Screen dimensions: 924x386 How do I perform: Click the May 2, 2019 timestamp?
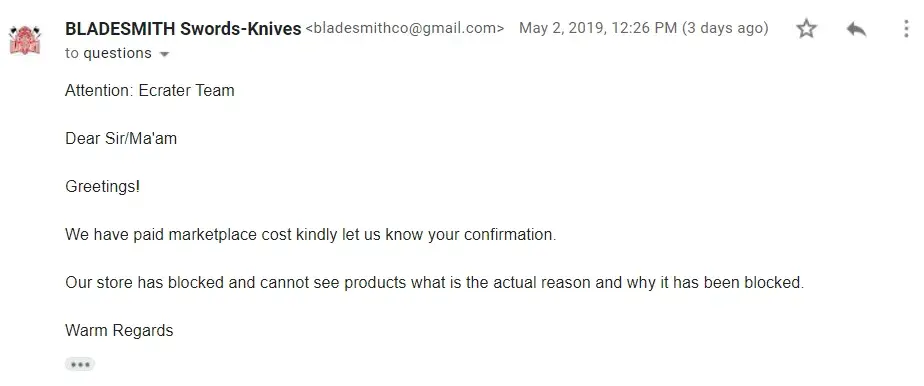tap(598, 28)
